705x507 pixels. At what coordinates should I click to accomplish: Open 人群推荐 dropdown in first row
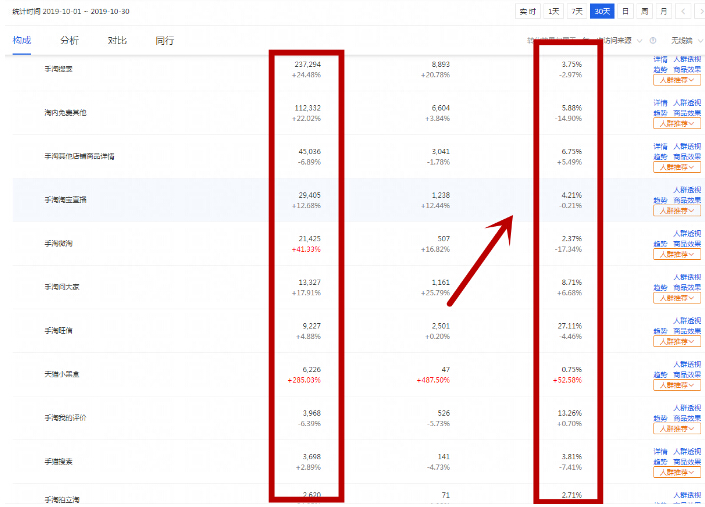678,81
